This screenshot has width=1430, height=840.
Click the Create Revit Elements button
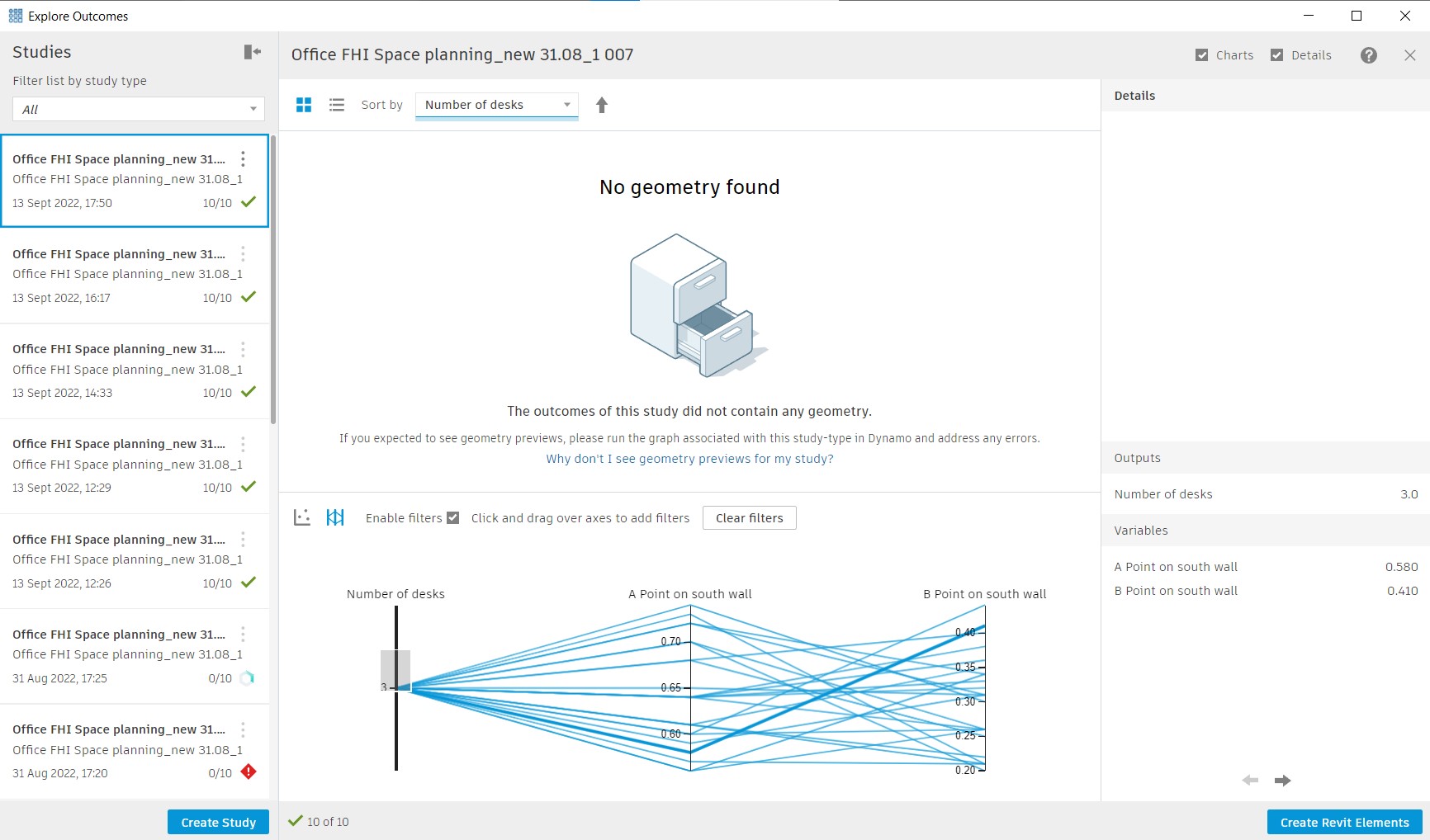(x=1344, y=822)
